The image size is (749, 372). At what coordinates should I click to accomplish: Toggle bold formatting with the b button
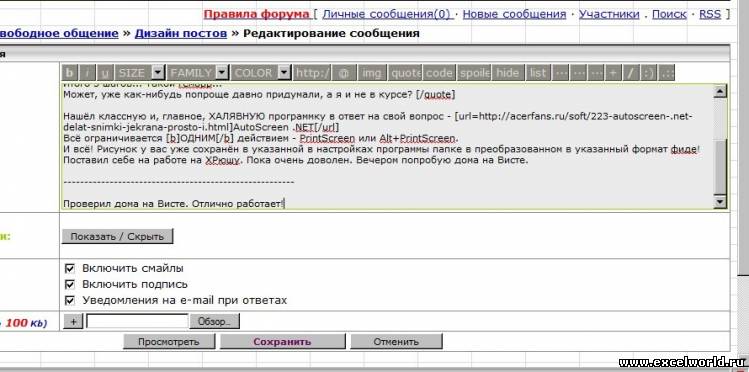pyautogui.click(x=70, y=73)
